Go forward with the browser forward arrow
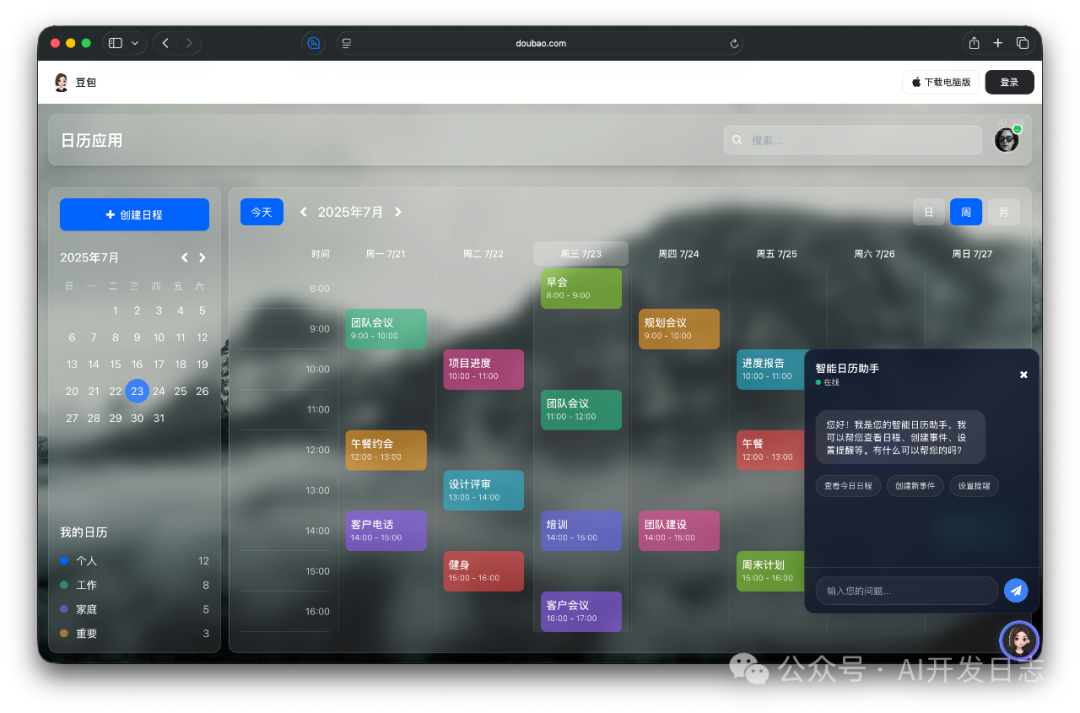1080x713 pixels. tap(189, 43)
